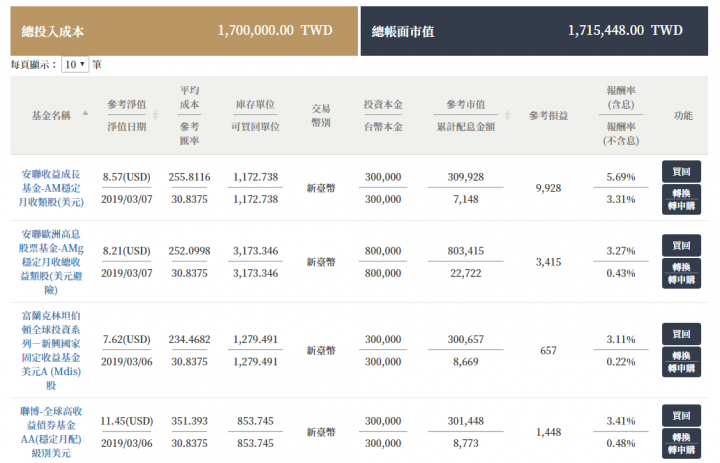Click 轉換轉申購 for 聯博-全球高收益債券基金
720x463 pixels.
(681, 443)
